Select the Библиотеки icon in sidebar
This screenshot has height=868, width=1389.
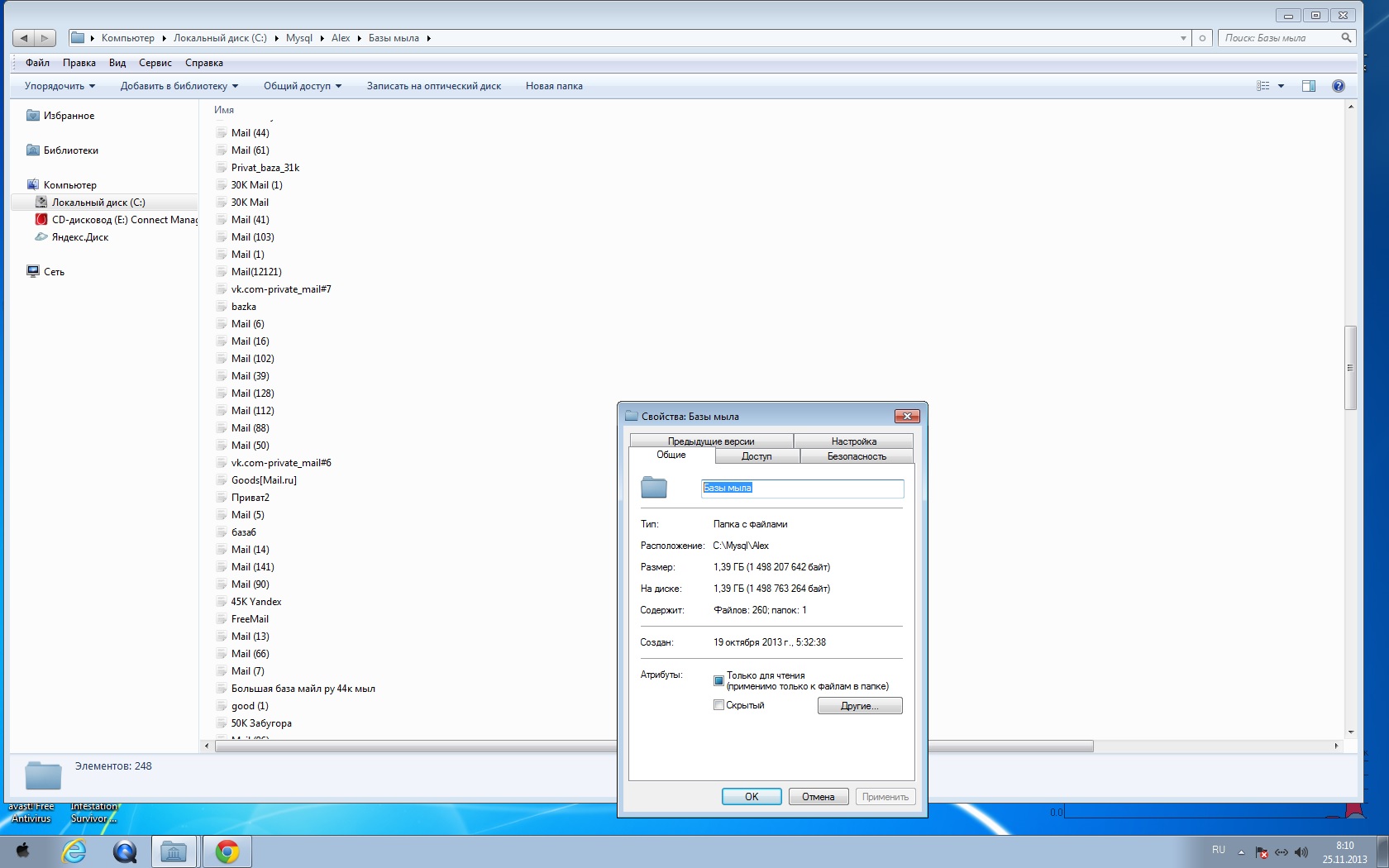33,150
